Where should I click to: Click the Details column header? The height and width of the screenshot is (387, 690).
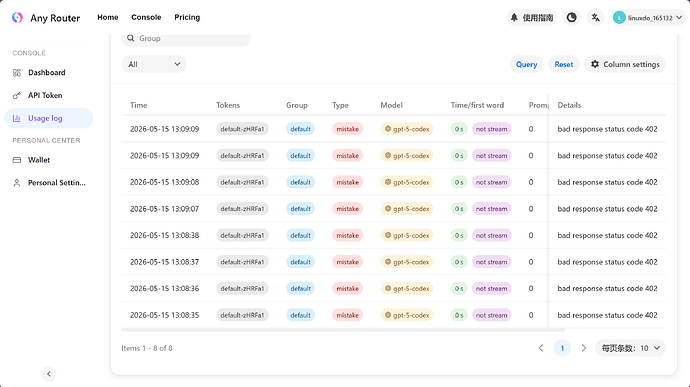click(x=569, y=105)
